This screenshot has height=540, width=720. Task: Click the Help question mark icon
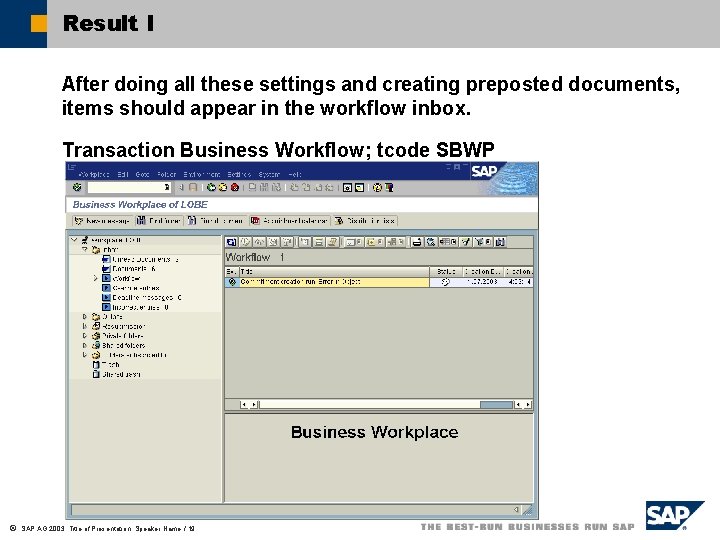pos(377,187)
